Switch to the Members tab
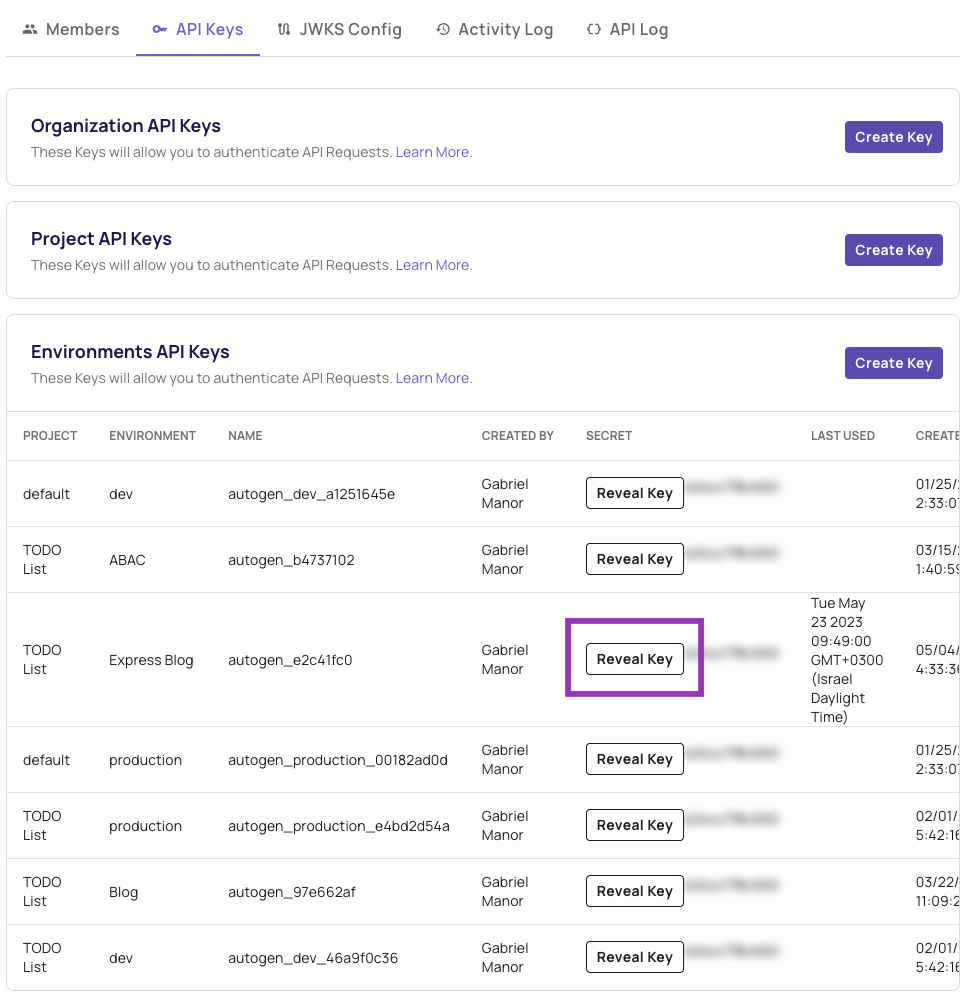The width and height of the screenshot is (972, 1001). [x=81, y=29]
